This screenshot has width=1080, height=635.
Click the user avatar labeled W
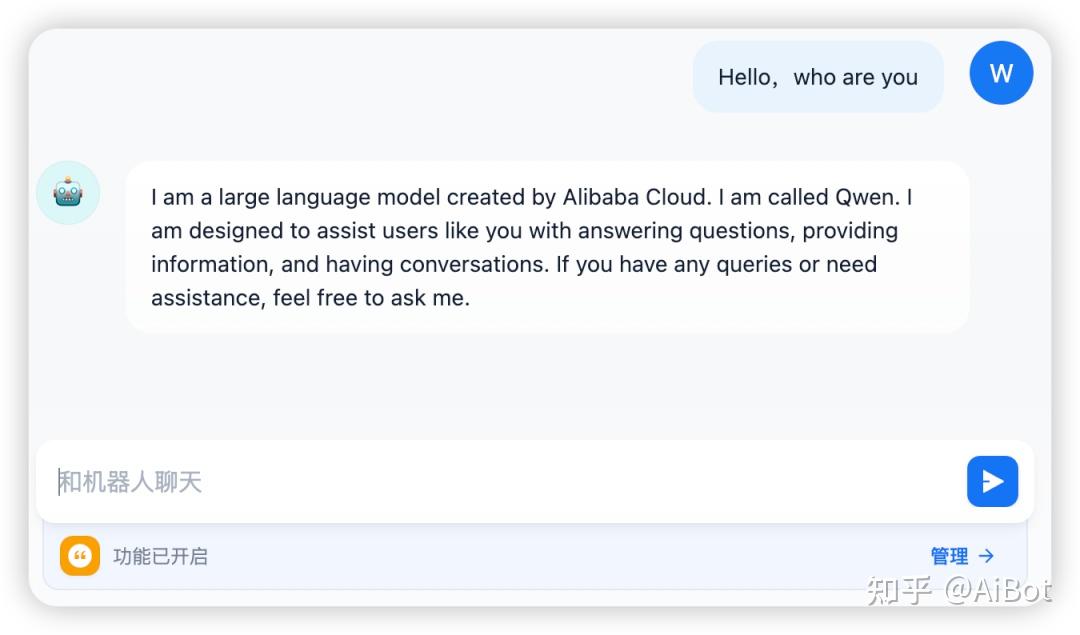click(x=1001, y=73)
